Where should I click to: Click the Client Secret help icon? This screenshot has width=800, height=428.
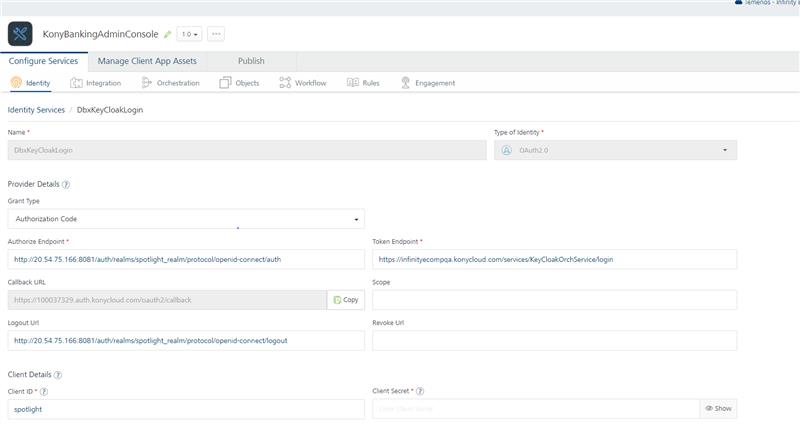(420, 391)
